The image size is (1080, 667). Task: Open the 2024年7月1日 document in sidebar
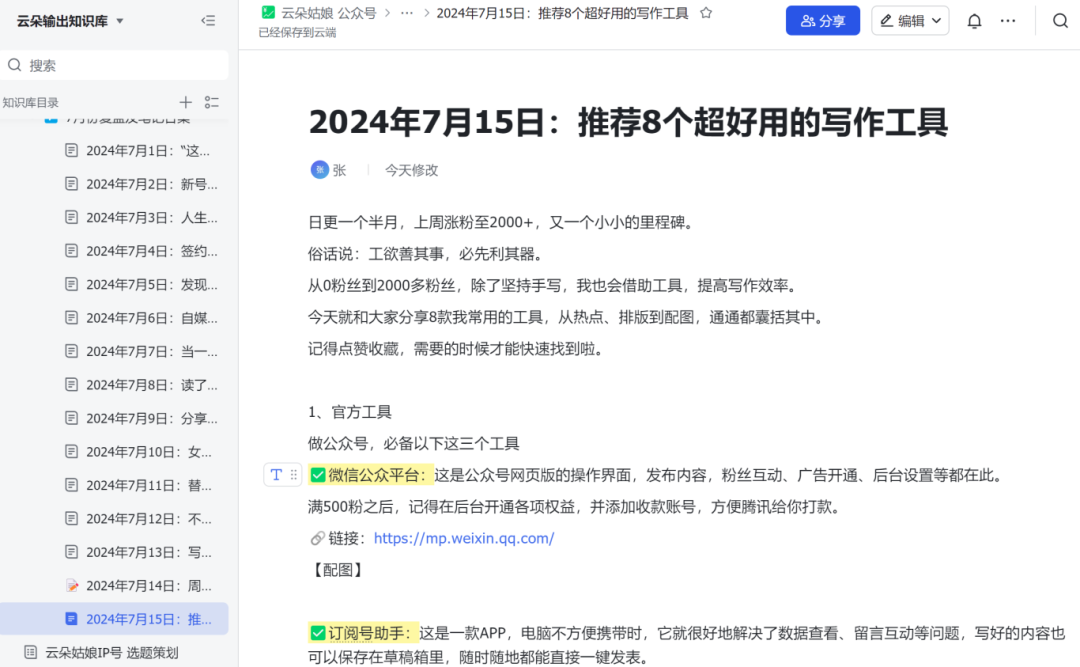point(148,151)
